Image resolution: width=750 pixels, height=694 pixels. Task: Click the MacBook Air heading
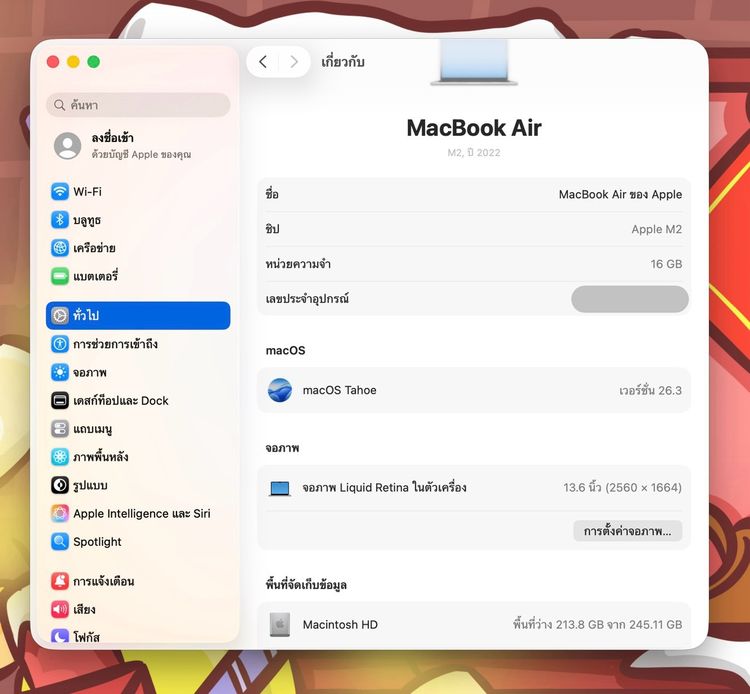click(474, 128)
